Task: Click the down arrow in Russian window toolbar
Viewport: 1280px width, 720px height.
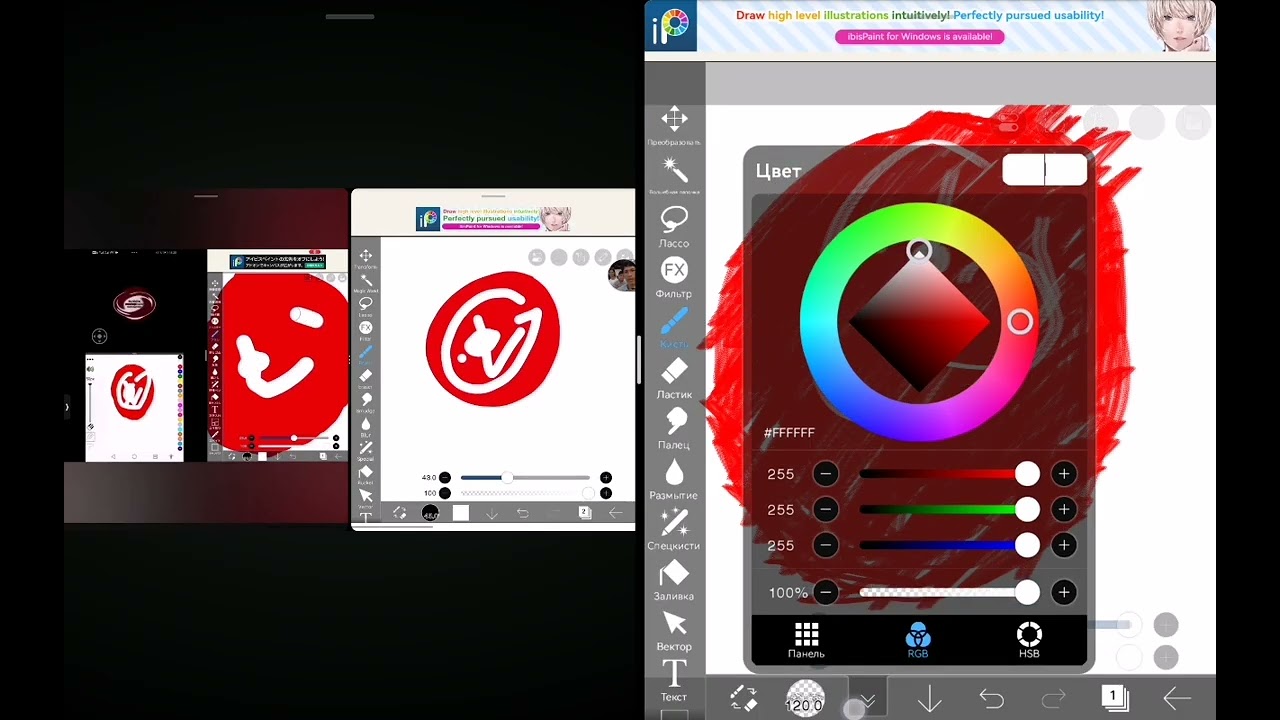Action: point(930,698)
